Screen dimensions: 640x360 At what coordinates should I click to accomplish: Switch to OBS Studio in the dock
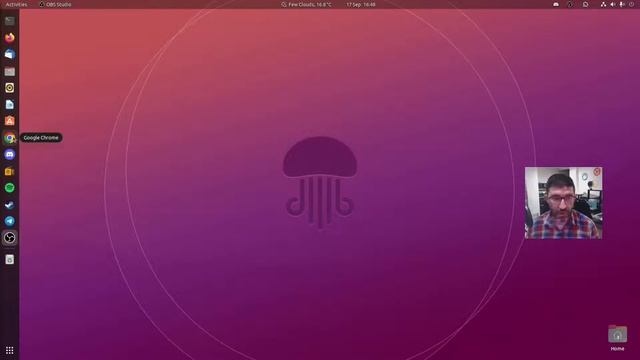(x=9, y=238)
